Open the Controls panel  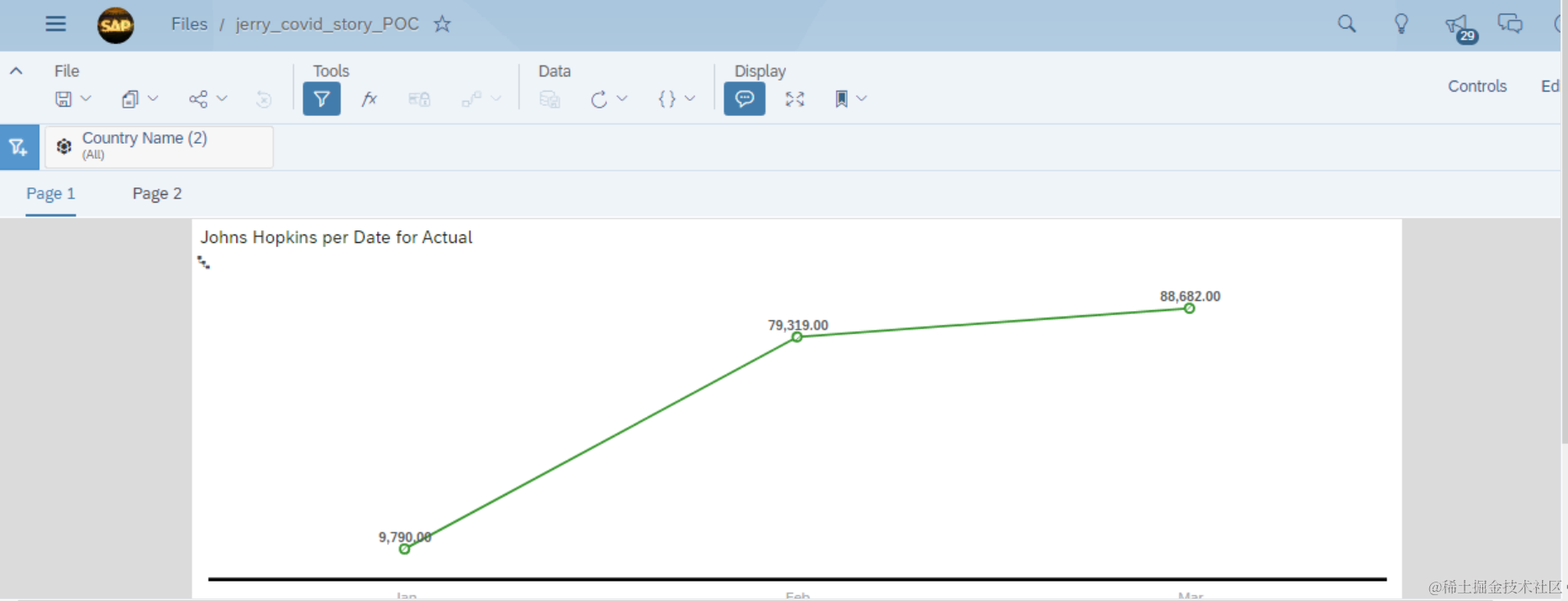click(x=1476, y=86)
